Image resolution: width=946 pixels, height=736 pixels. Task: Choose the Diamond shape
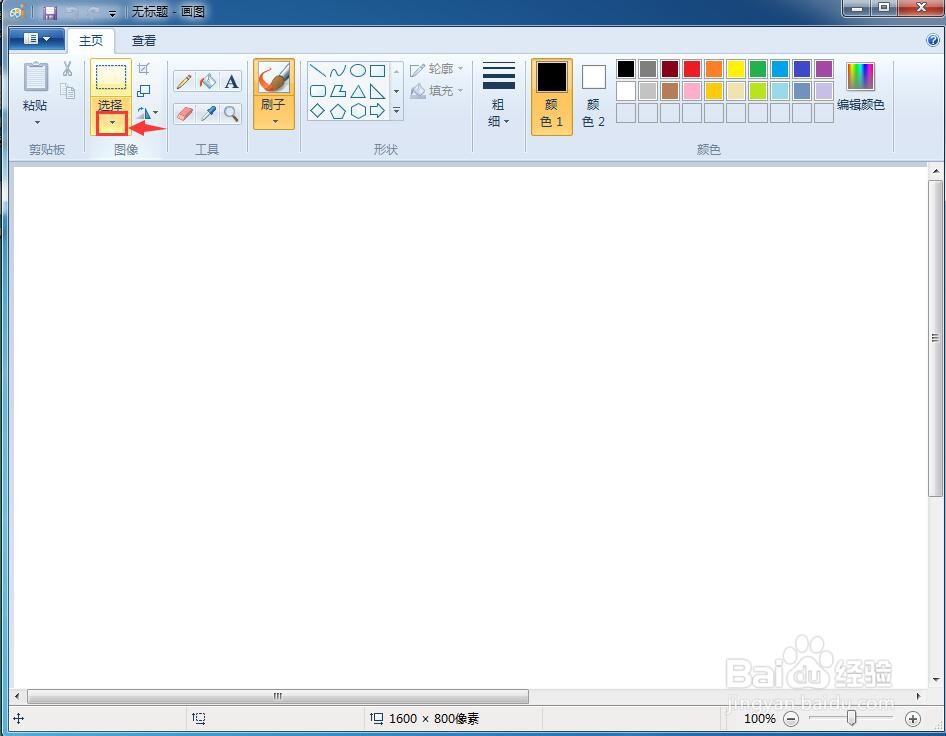318,111
